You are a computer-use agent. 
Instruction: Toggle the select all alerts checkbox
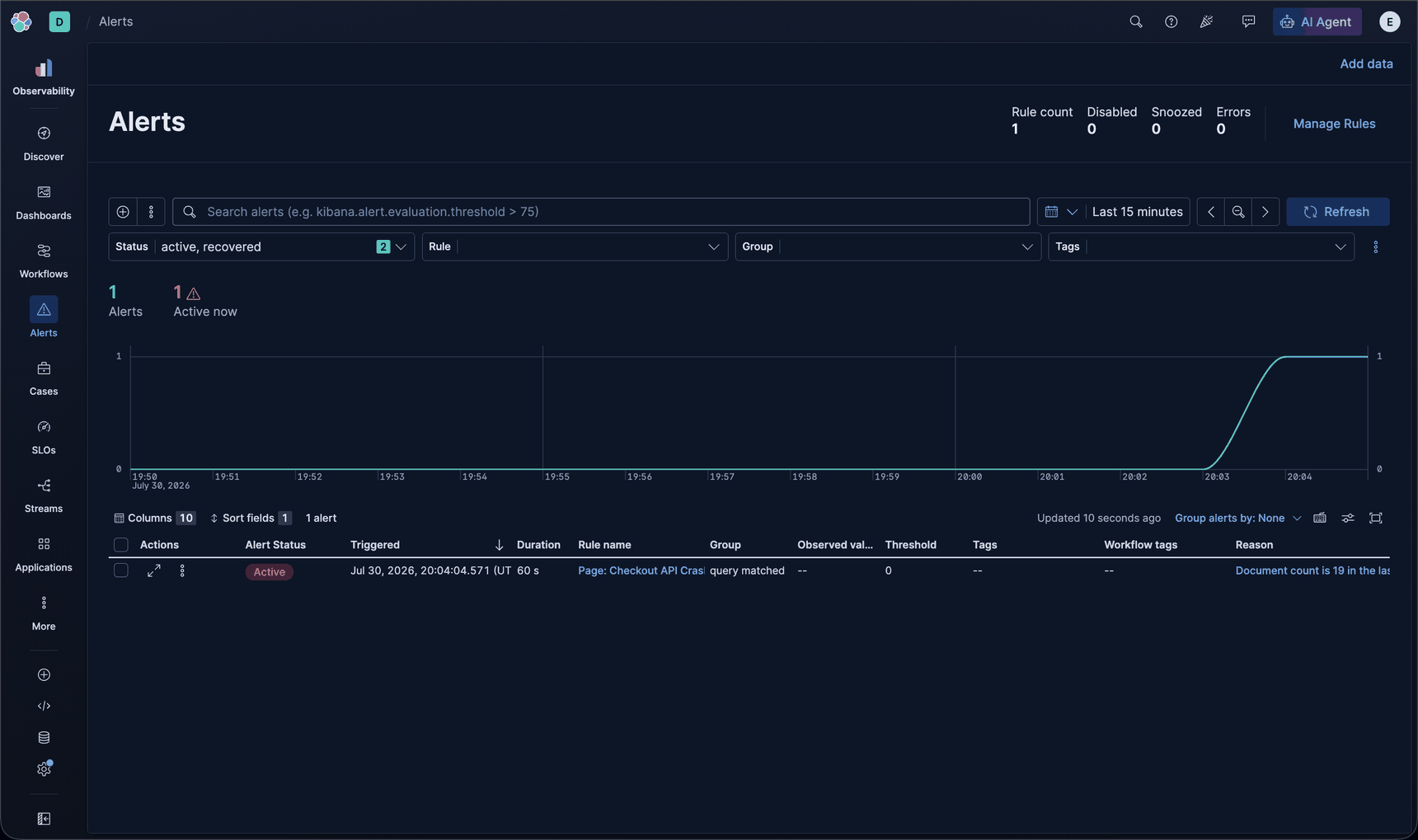click(x=121, y=545)
